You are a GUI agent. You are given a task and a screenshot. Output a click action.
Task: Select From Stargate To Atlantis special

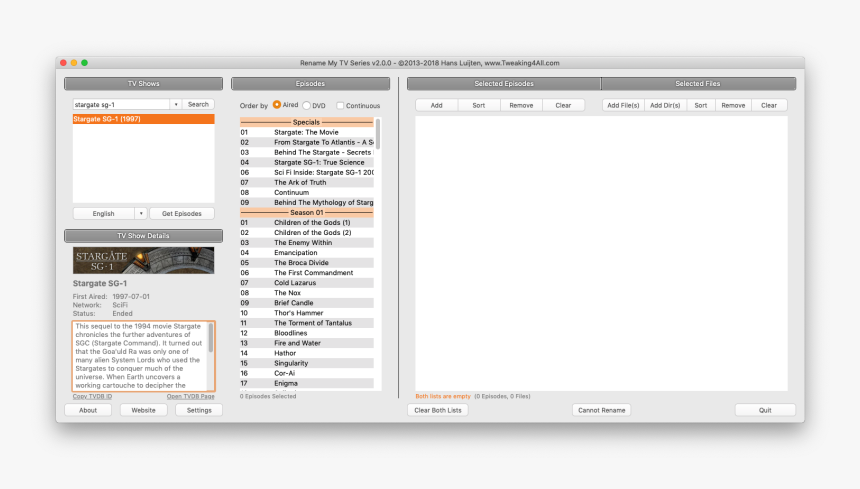tap(307, 142)
